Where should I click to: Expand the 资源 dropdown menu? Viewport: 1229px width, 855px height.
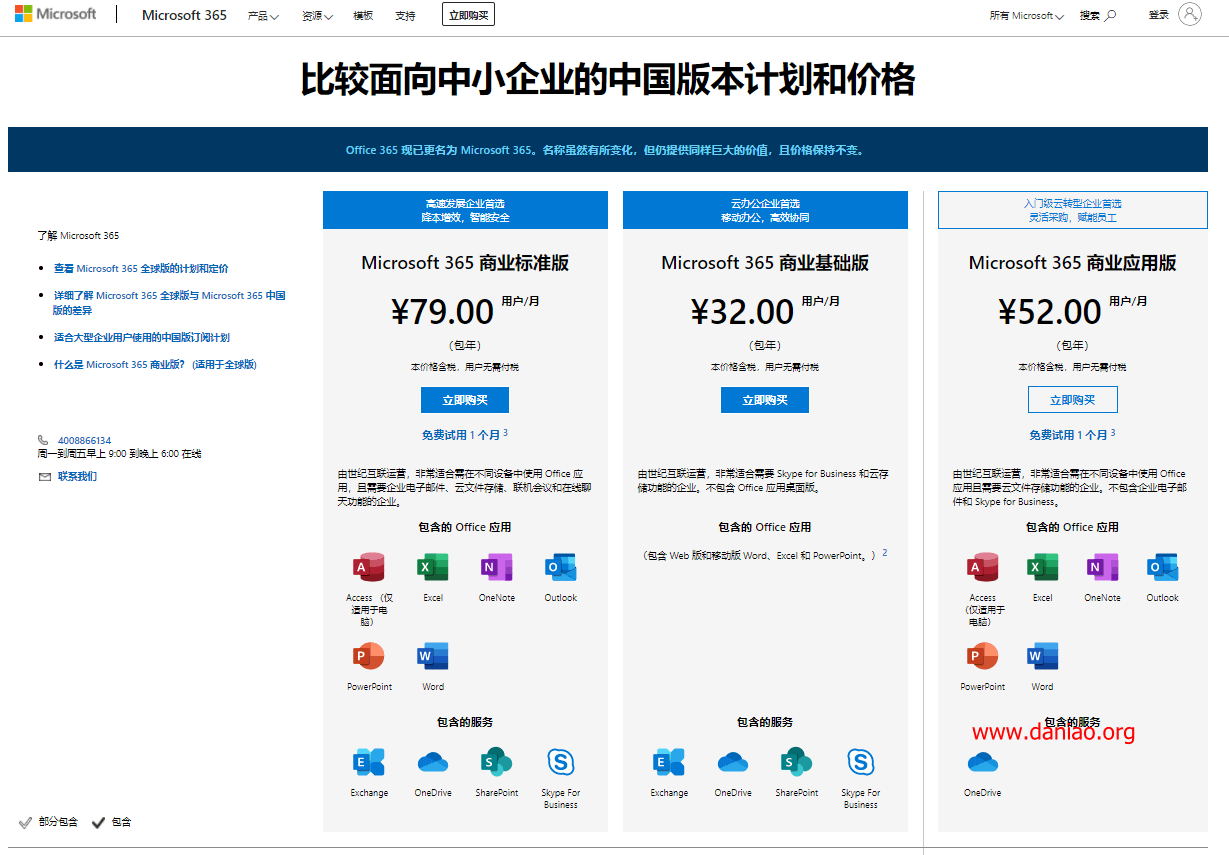(x=317, y=16)
